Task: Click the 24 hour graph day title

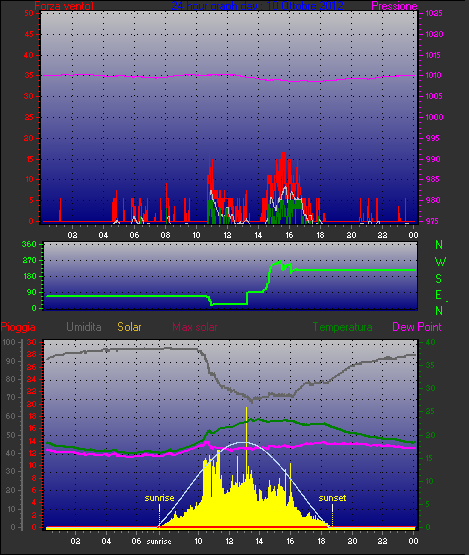Action: (x=257, y=6)
